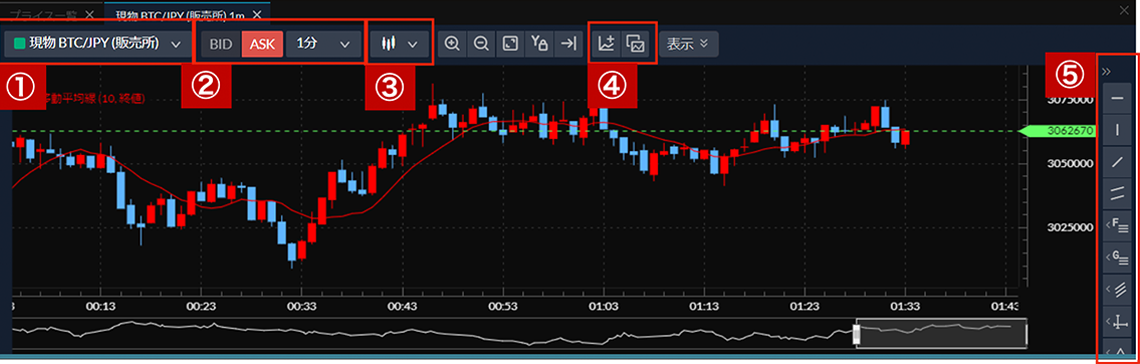The image size is (1140, 364).
Task: Switch price display to ASK
Action: (262, 44)
